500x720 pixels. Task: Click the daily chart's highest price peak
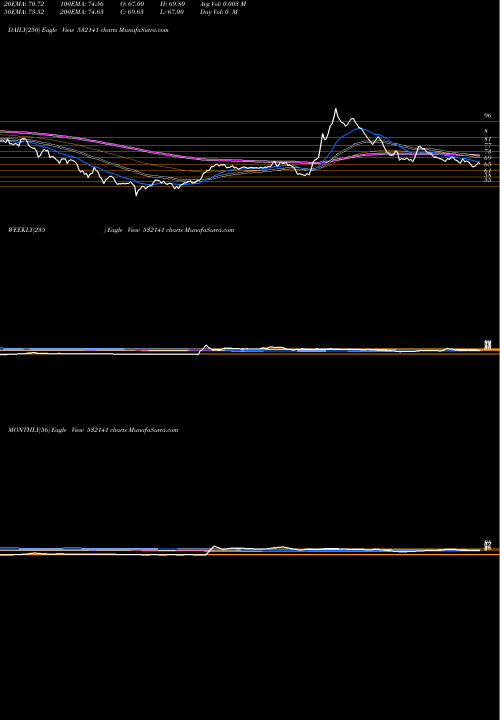[x=336, y=109]
